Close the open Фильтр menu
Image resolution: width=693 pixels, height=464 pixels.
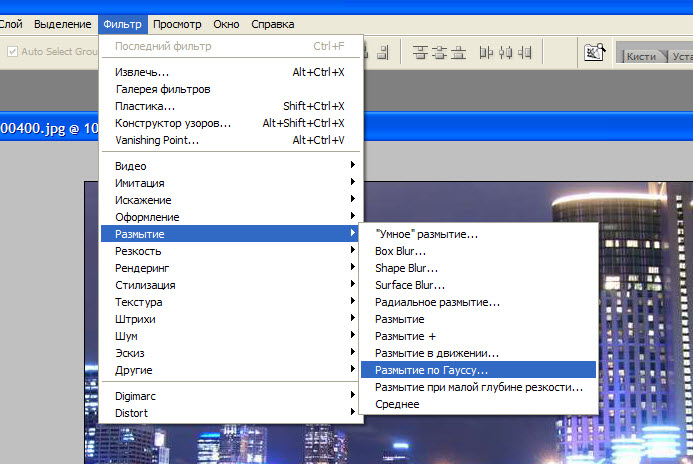122,24
